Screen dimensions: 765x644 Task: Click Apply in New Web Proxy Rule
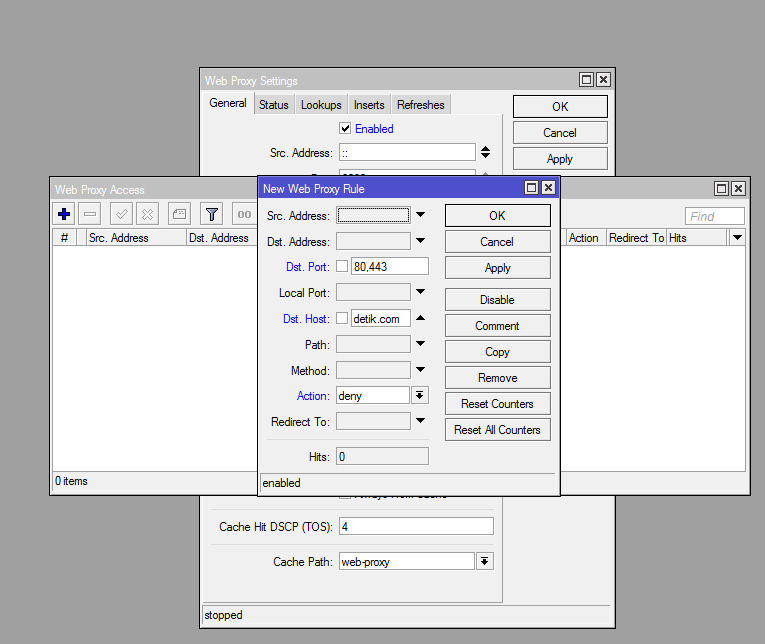click(x=498, y=268)
